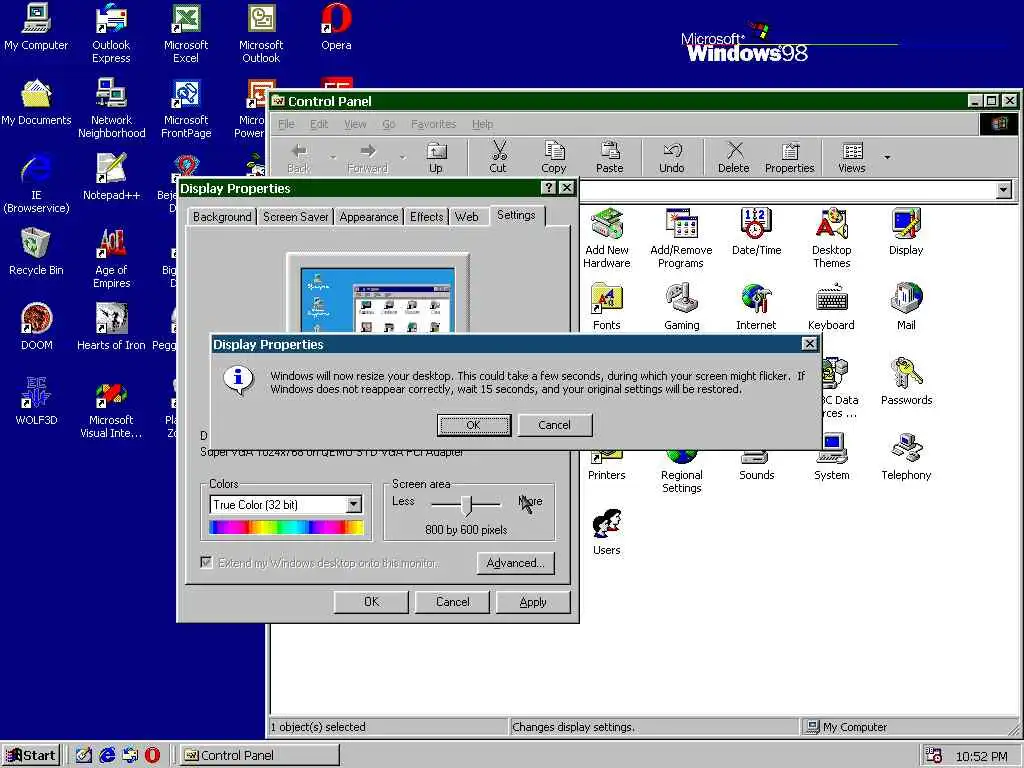The height and width of the screenshot is (768, 1024).
Task: Open the Help menu in Control Panel
Action: (483, 124)
